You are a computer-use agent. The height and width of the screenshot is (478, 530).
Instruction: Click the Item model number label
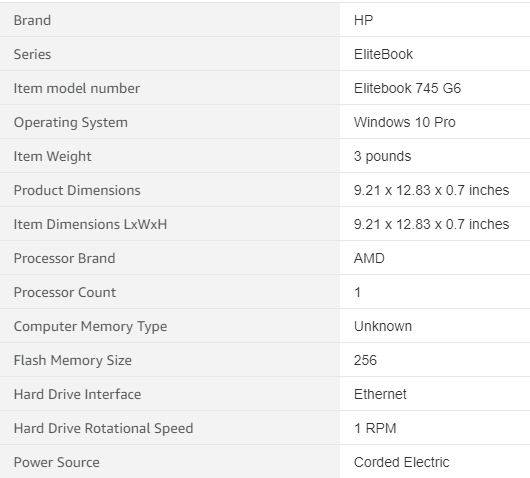[x=77, y=88]
